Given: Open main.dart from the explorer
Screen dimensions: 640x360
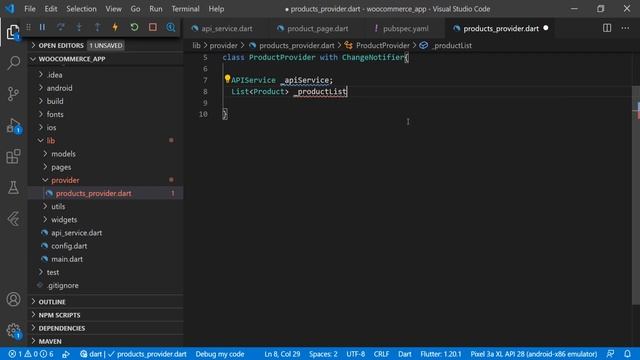Looking at the screenshot, I should 105,259.
